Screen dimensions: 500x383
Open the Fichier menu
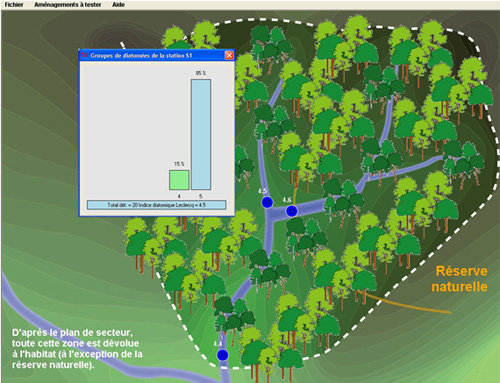pos(14,5)
